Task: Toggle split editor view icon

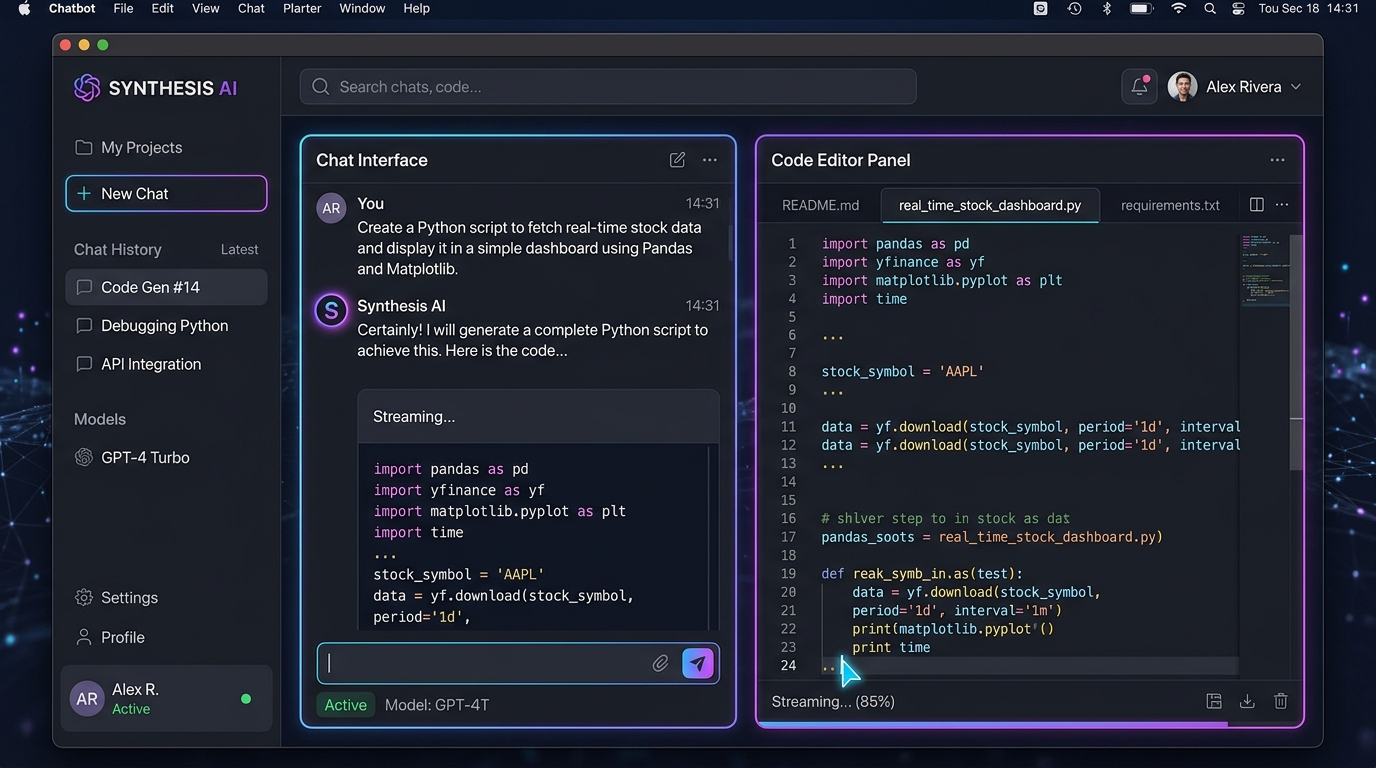Action: click(x=1257, y=205)
